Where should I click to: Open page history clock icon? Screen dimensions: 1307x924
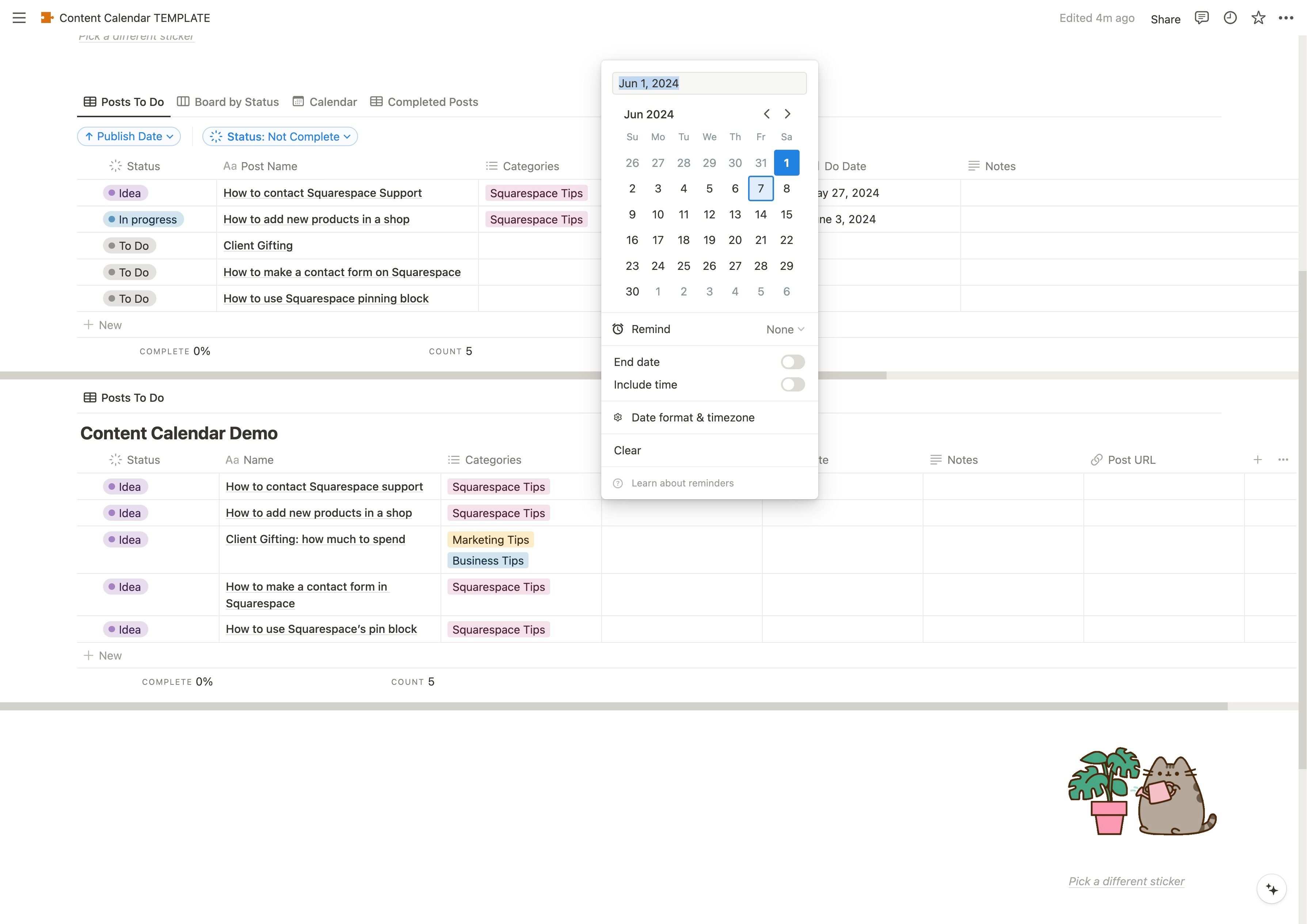tap(1230, 18)
